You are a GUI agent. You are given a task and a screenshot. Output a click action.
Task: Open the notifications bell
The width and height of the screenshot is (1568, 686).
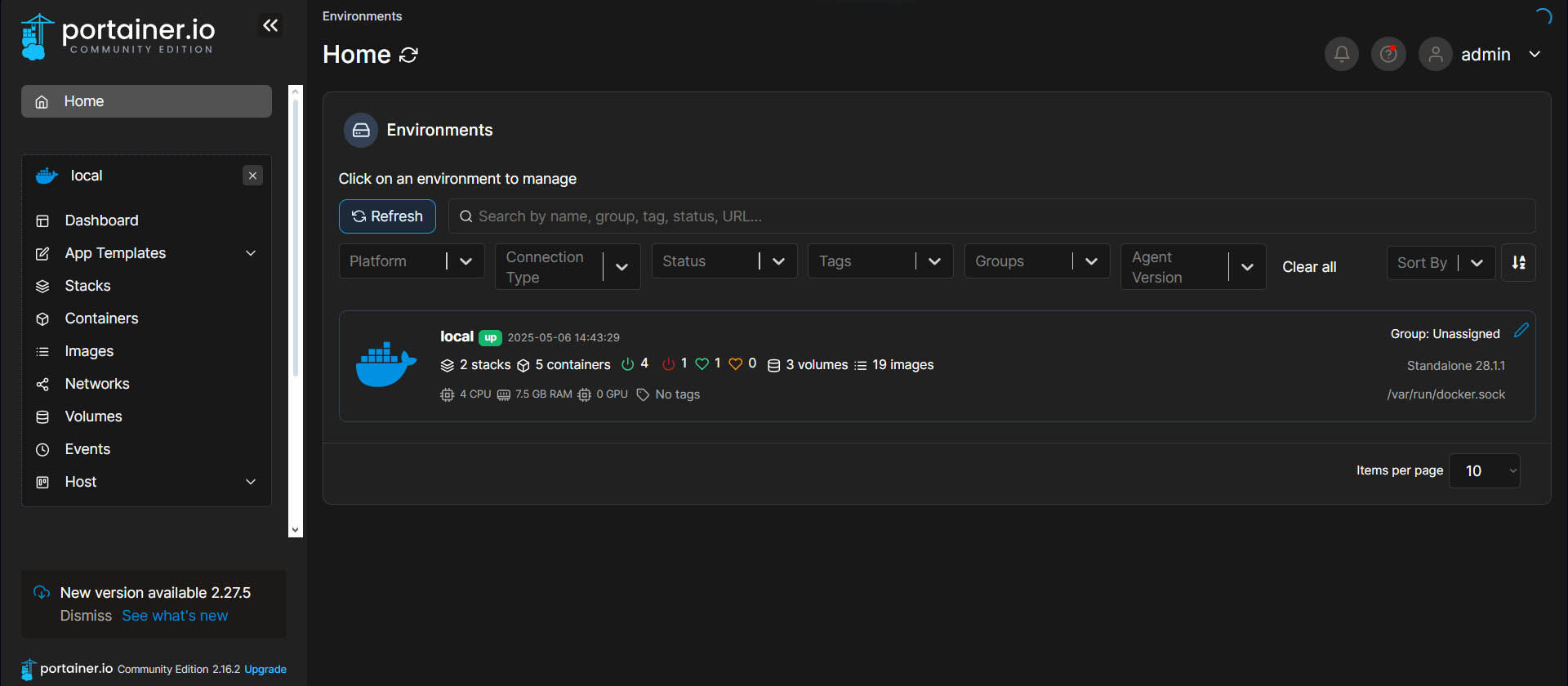pos(1341,54)
